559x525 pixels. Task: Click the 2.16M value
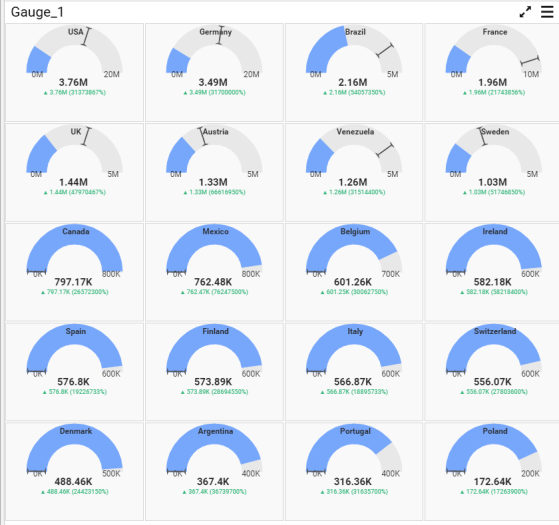353,83
